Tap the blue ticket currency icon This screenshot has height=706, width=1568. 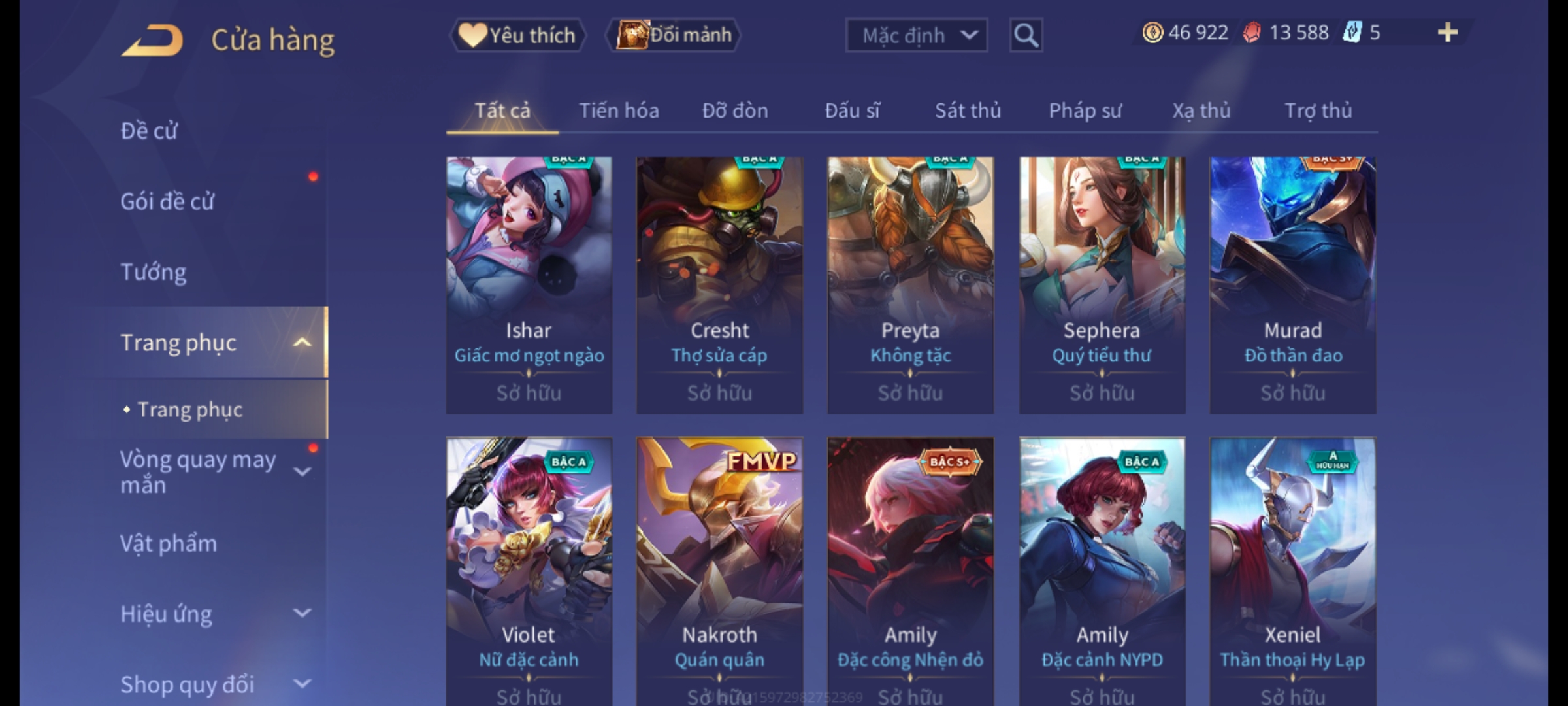(1352, 33)
